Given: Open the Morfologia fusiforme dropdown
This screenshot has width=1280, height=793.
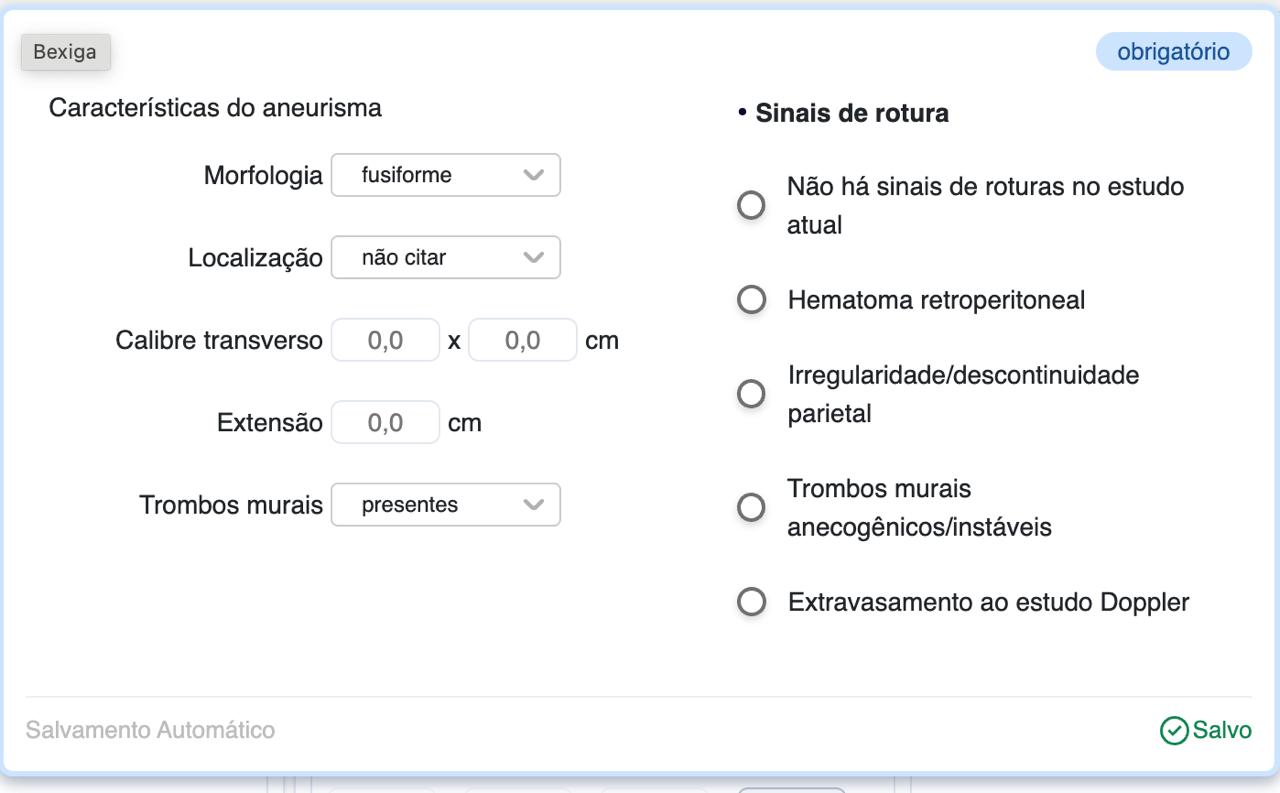Looking at the screenshot, I should coord(445,175).
